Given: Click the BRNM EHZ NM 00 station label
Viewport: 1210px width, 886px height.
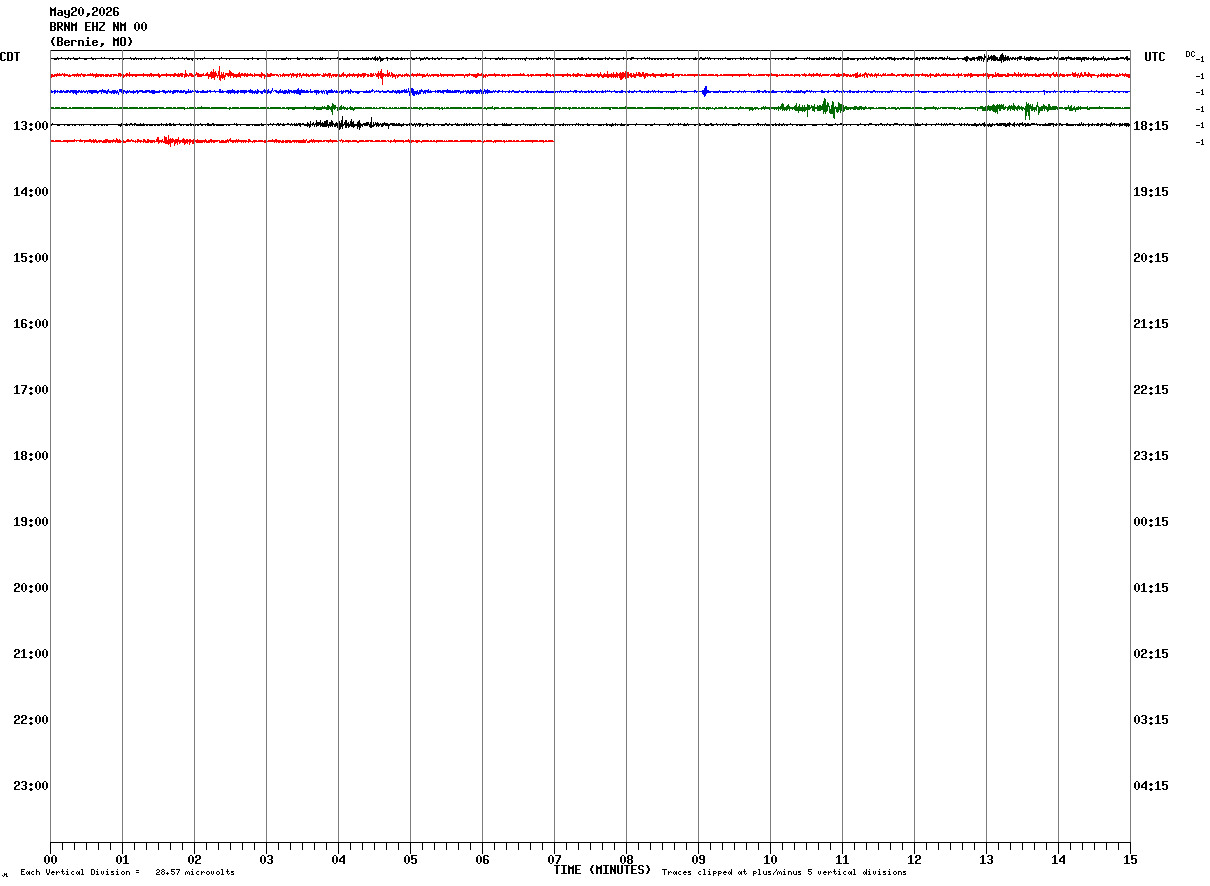Looking at the screenshot, I should pos(98,27).
